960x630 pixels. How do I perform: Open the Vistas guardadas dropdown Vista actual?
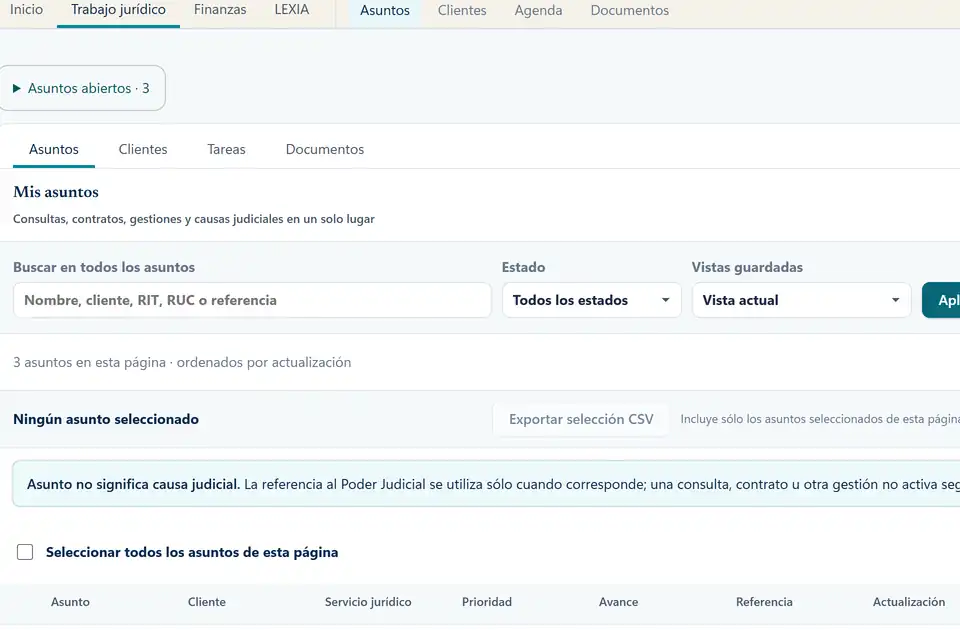[801, 300]
